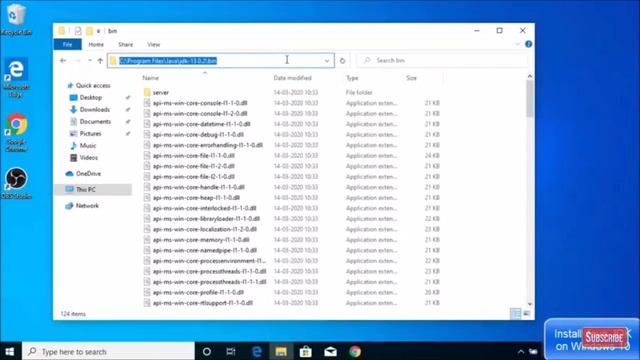Click the New folder quick access icon
Viewport: 640px width, 360px height.
(x=89, y=31)
